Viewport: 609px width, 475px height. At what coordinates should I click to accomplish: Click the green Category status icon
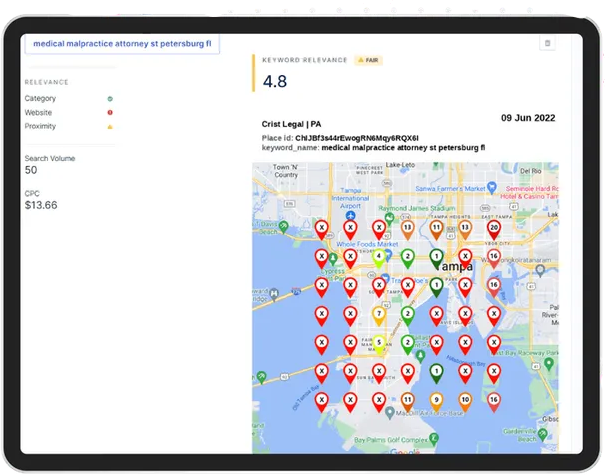(x=110, y=99)
